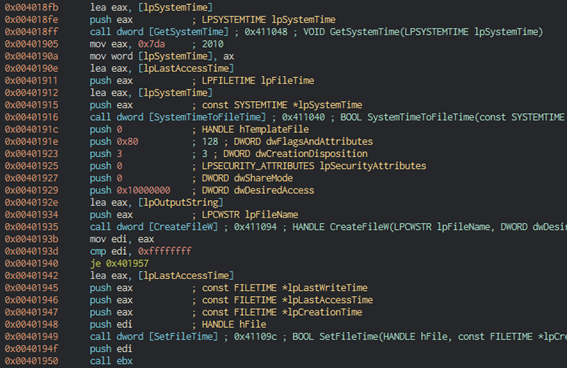
Task: Click the call ebx instruction
Action: point(111,361)
